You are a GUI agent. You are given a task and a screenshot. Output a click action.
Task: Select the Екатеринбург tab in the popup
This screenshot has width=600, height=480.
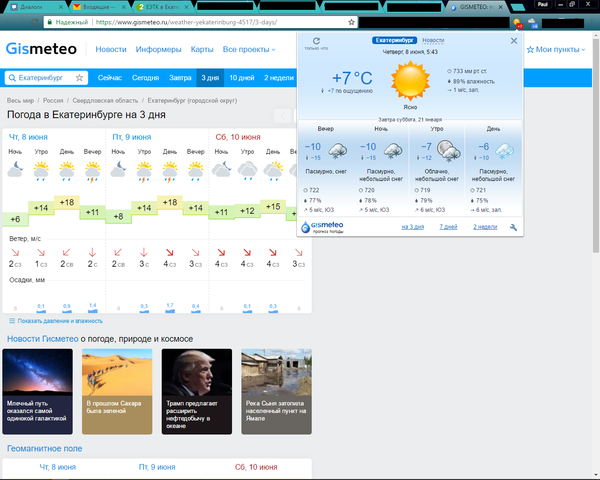395,40
